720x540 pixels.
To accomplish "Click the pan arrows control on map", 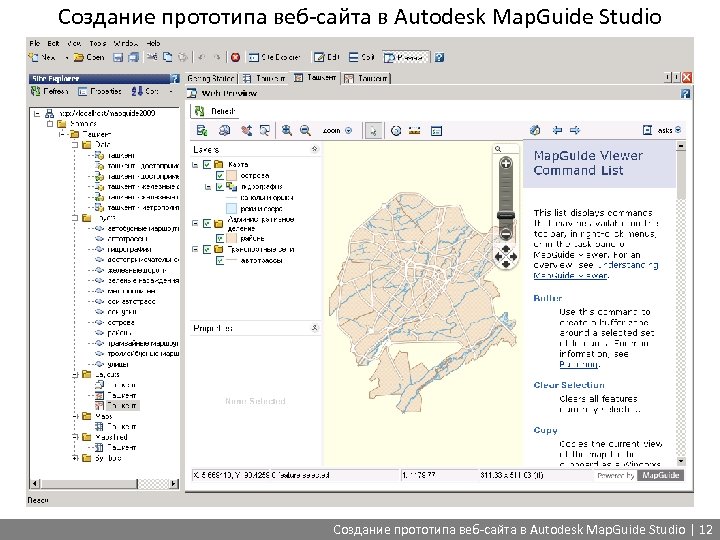I will click(x=506, y=256).
